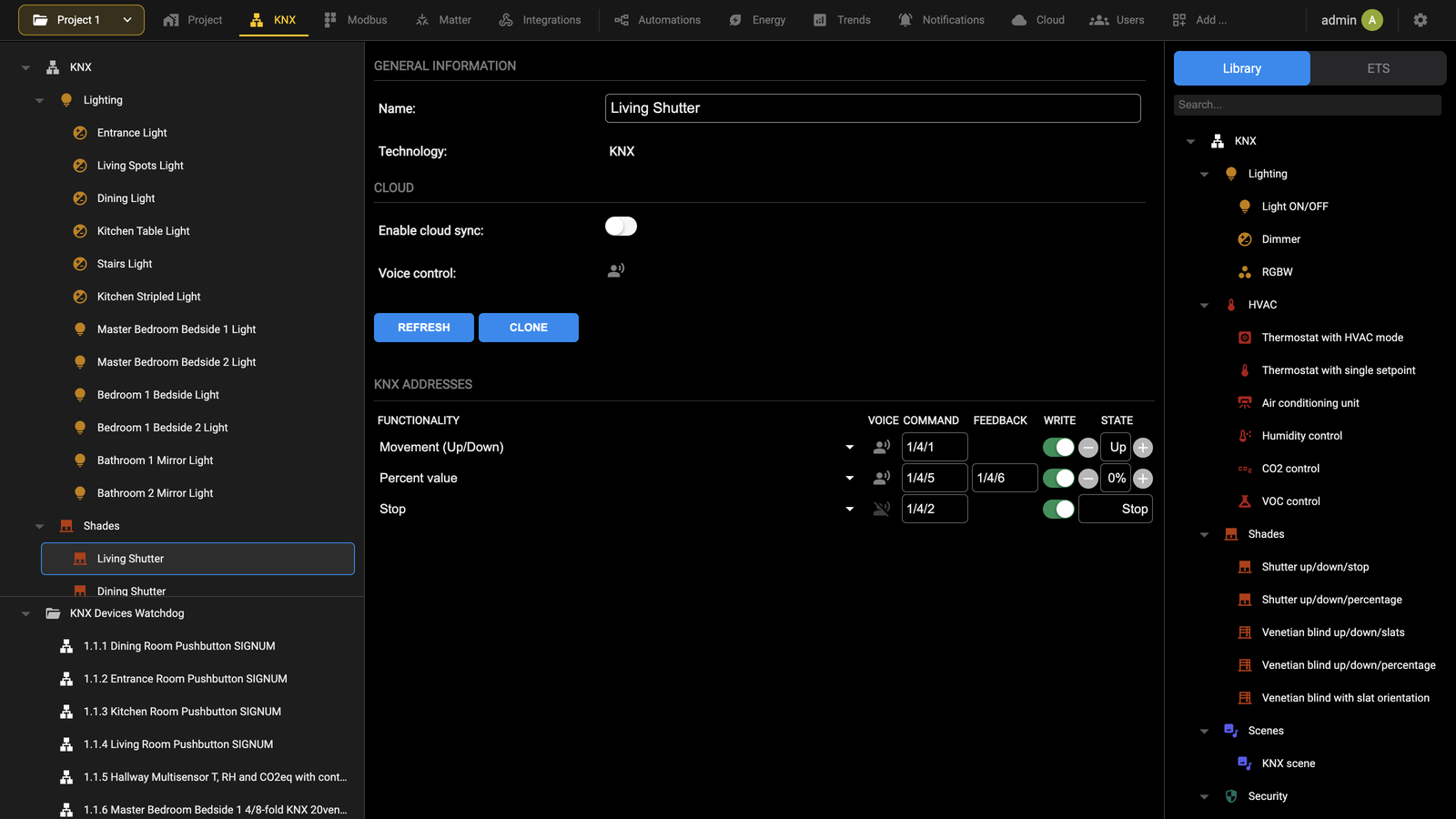This screenshot has width=1456, height=819.
Task: Click Venetian blind up/down/slats icon
Action: point(1245,632)
